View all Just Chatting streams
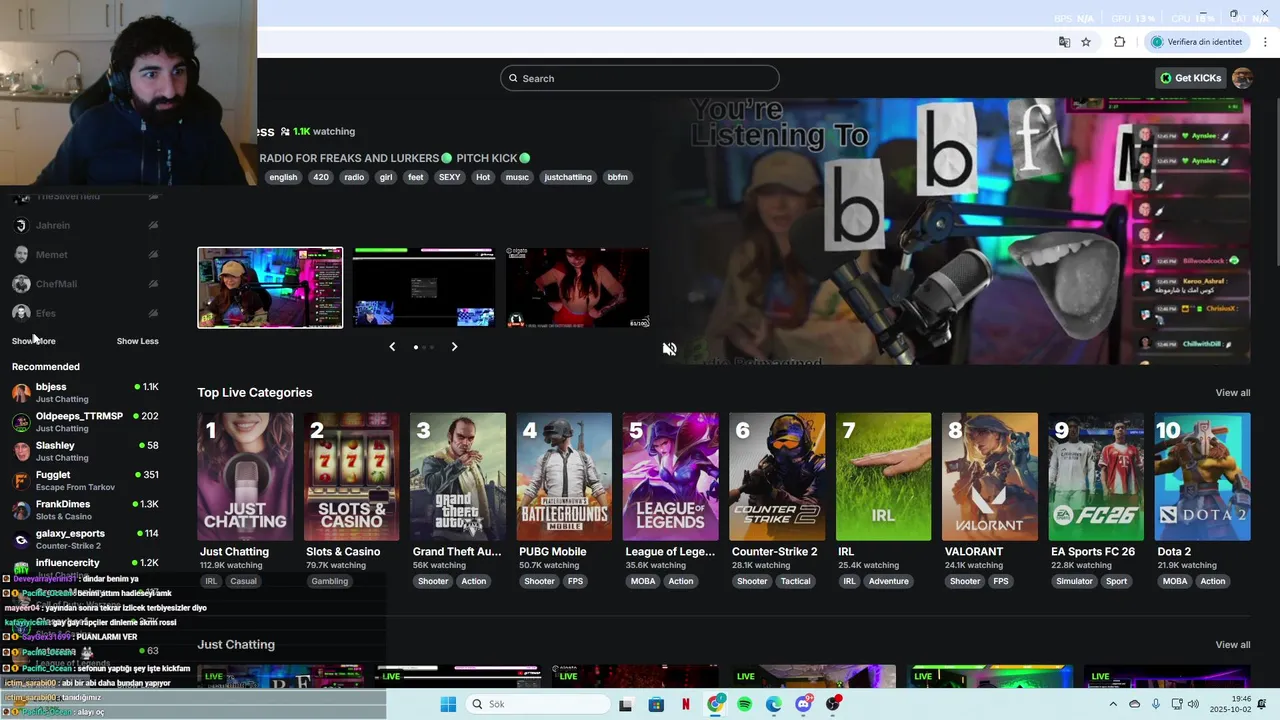This screenshot has height=720, width=1280. (x=1232, y=645)
